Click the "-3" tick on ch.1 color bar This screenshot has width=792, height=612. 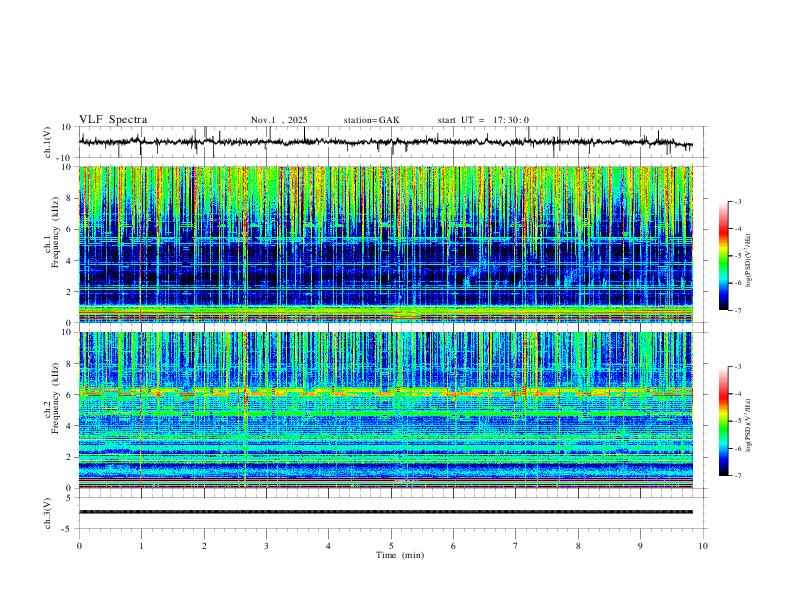(737, 201)
